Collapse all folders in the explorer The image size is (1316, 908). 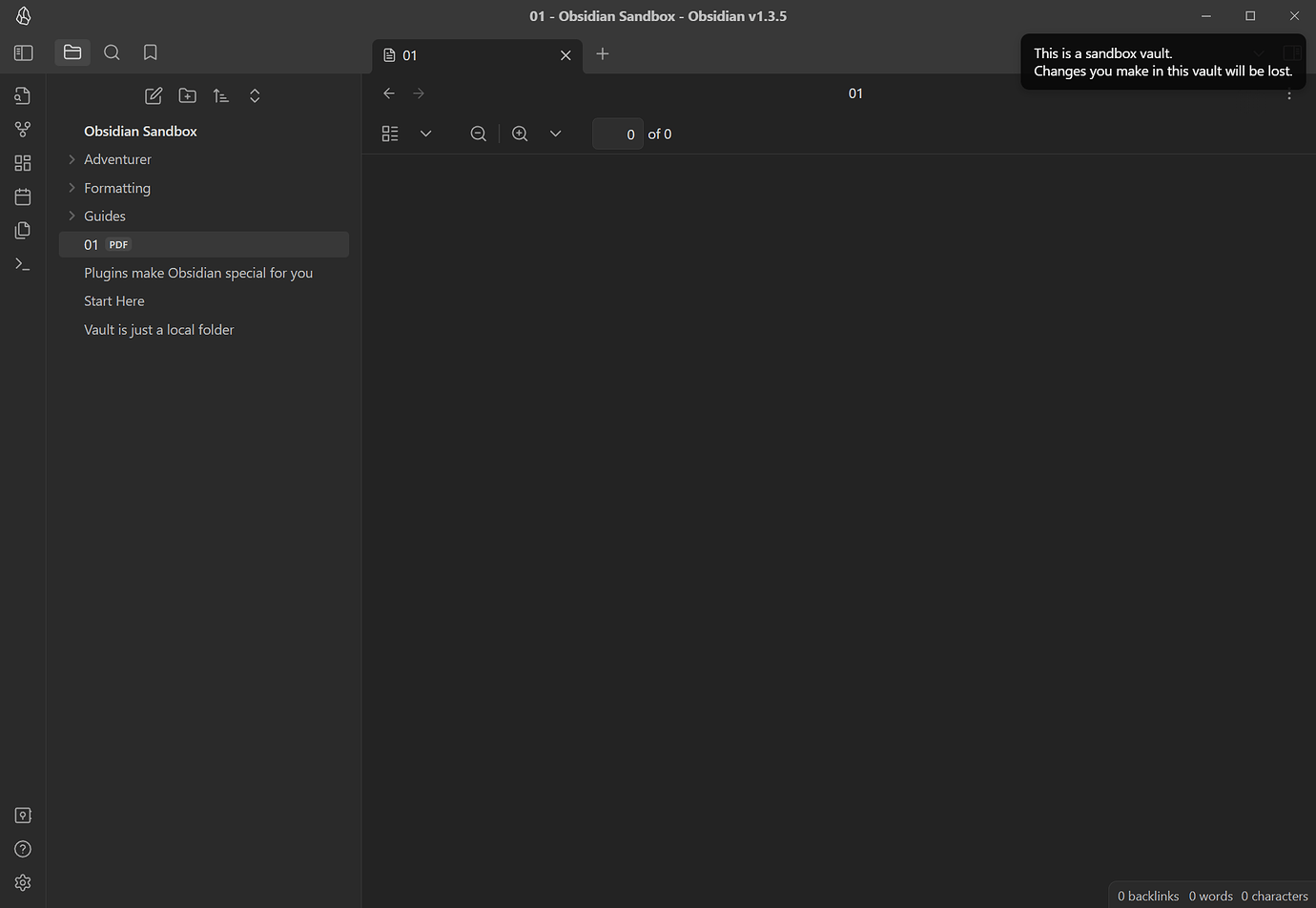tap(255, 95)
